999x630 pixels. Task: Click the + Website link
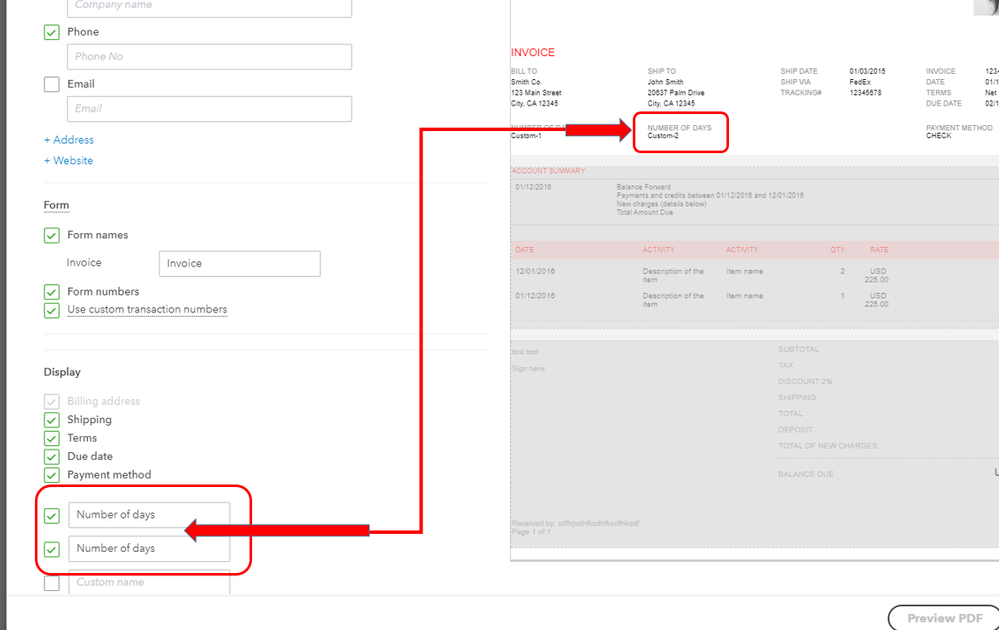[x=68, y=160]
